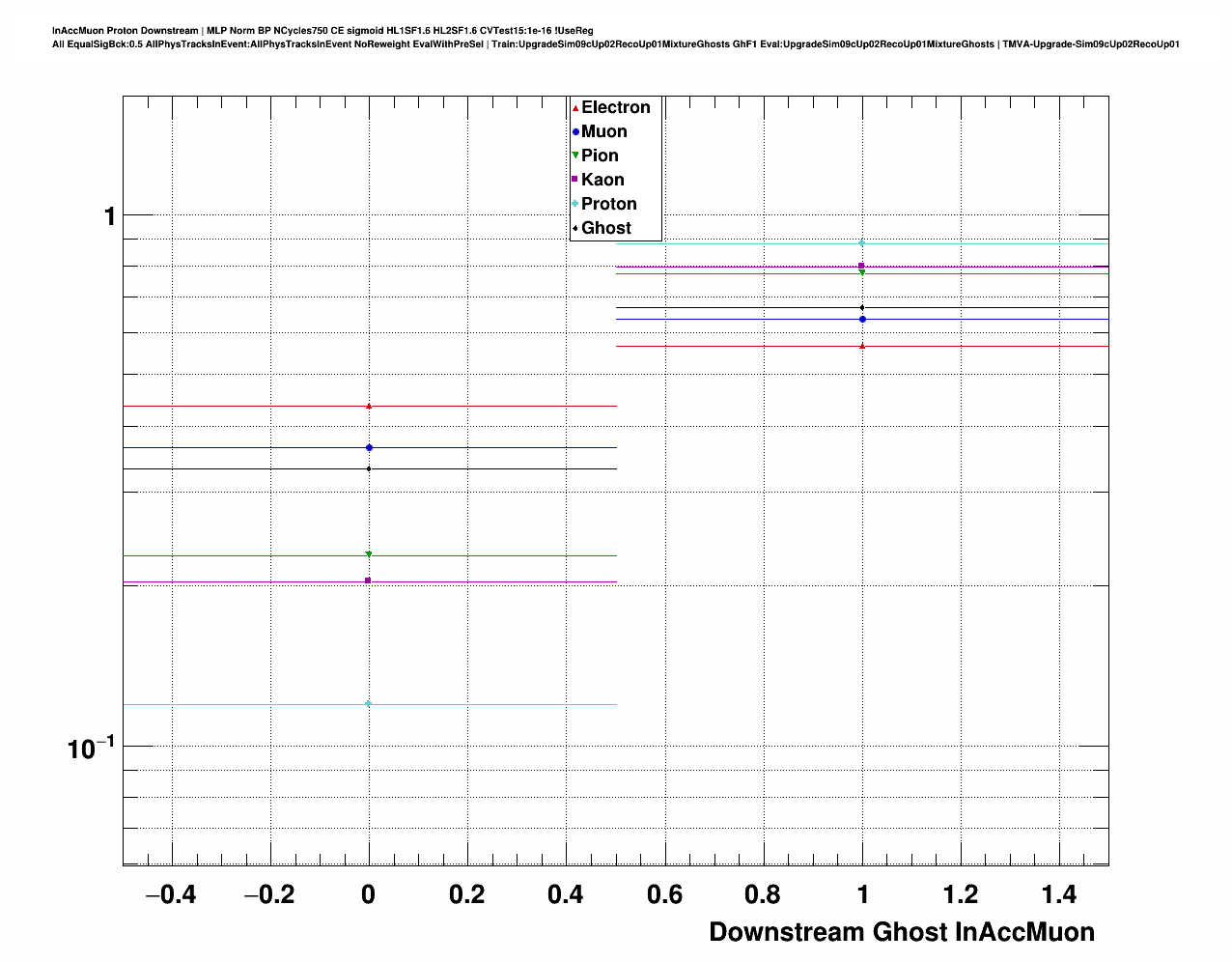Click the subtitle line starting 'All EqualSigBck:0.5'
This screenshot has width=1232, height=962.
click(616, 44)
